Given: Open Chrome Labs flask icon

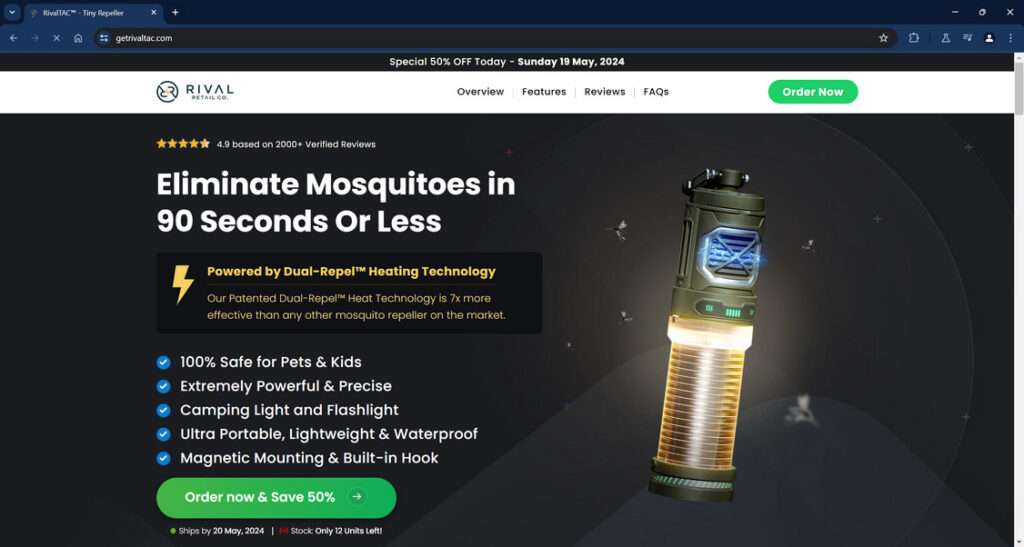Looking at the screenshot, I should [x=945, y=39].
